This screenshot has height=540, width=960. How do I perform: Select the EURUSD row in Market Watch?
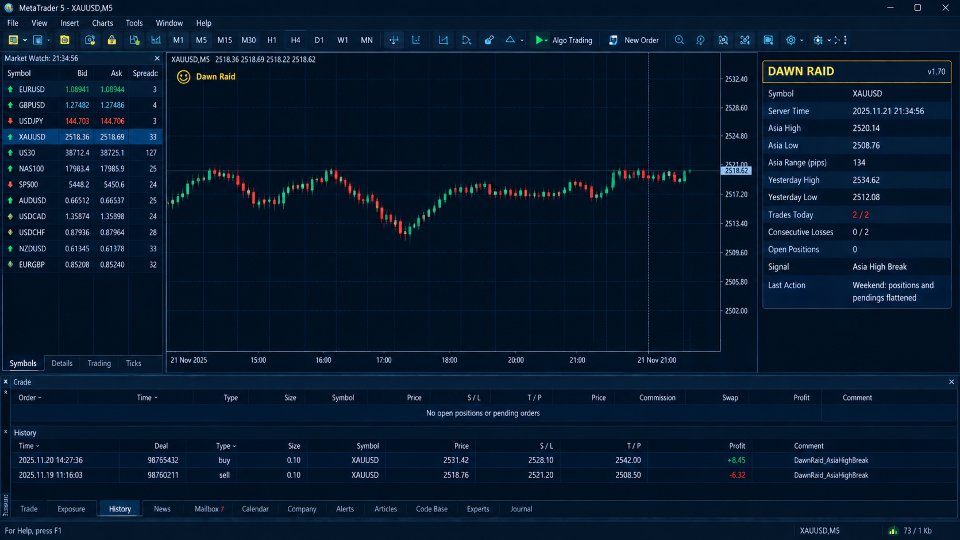click(x=82, y=89)
